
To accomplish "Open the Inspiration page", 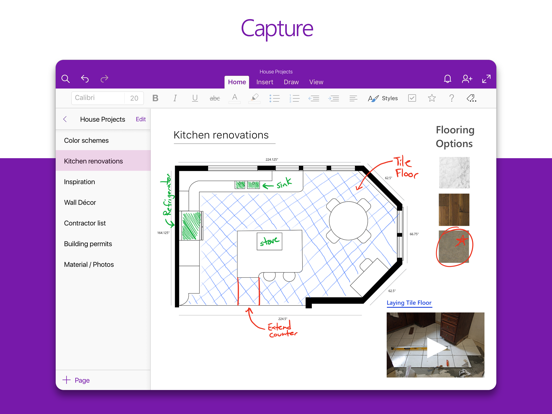I will click(103, 182).
